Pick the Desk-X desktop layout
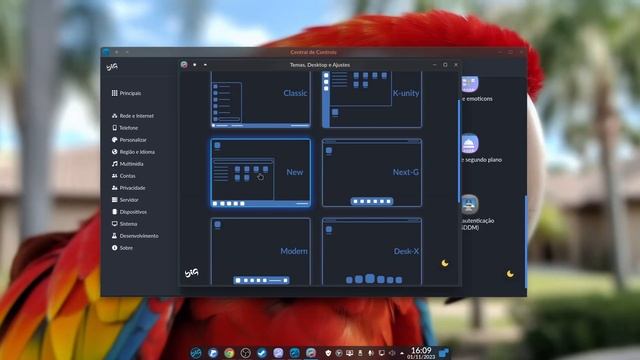640x360 pixels. (x=372, y=251)
